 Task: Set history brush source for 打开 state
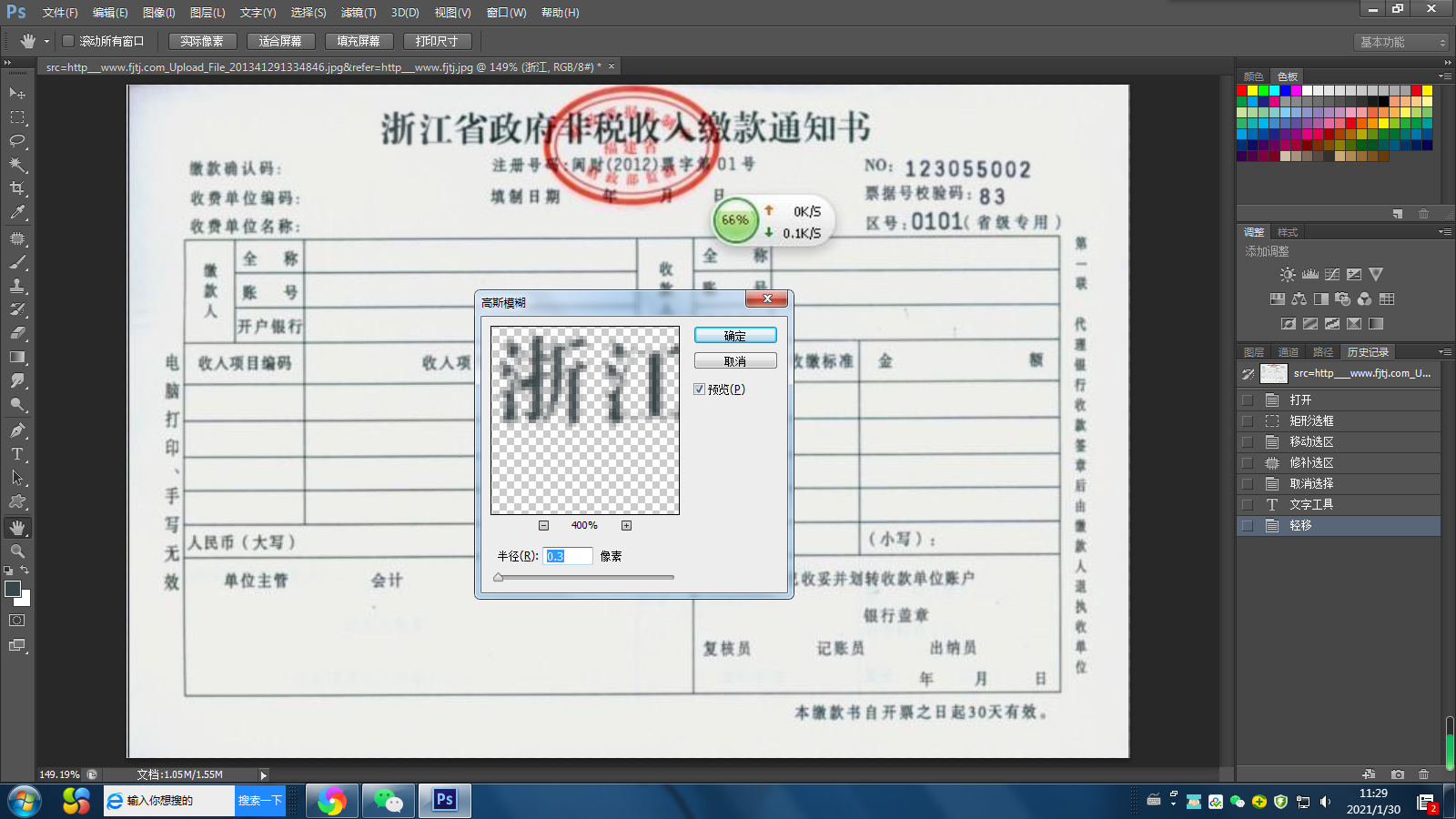1248,400
